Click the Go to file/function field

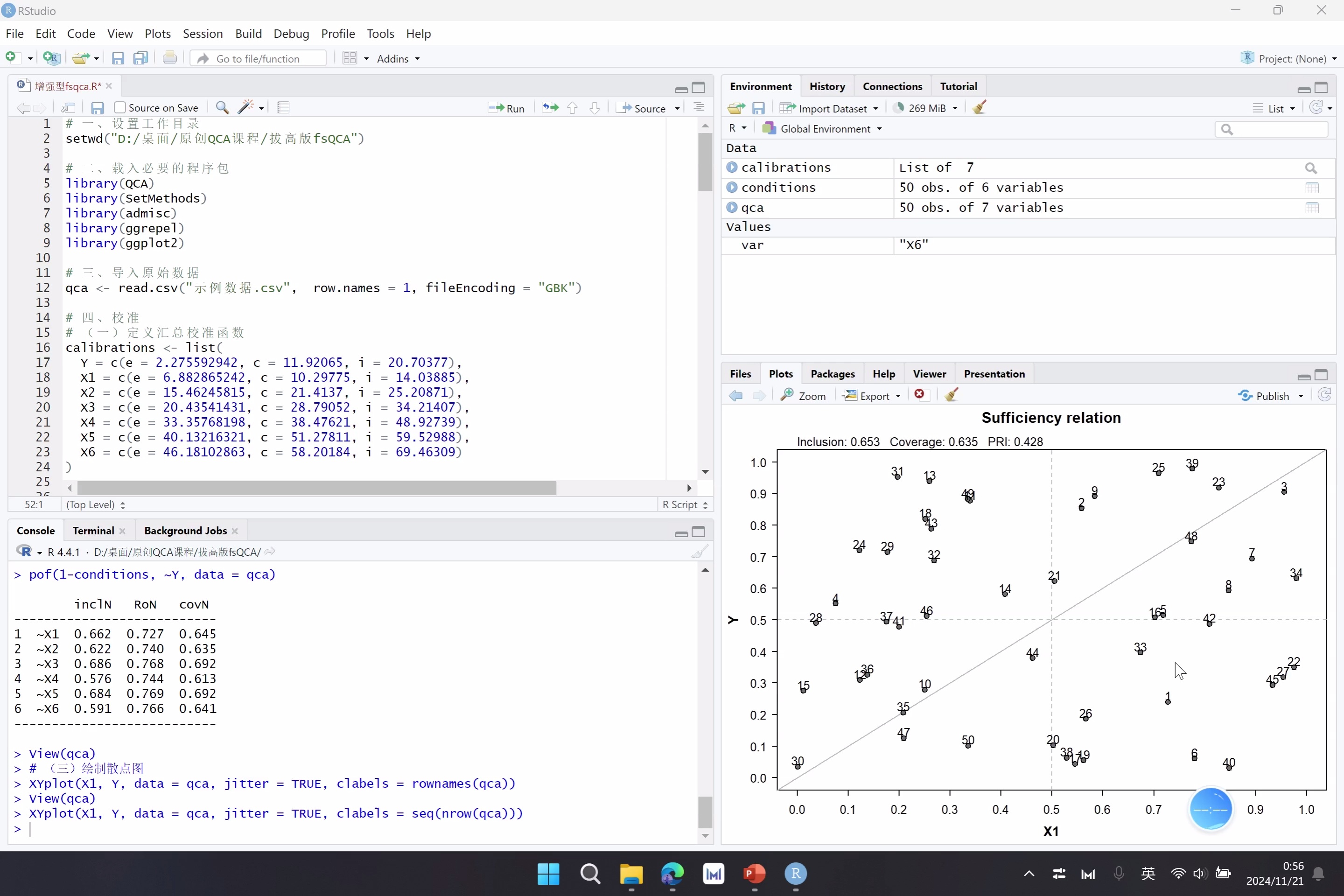(x=258, y=59)
